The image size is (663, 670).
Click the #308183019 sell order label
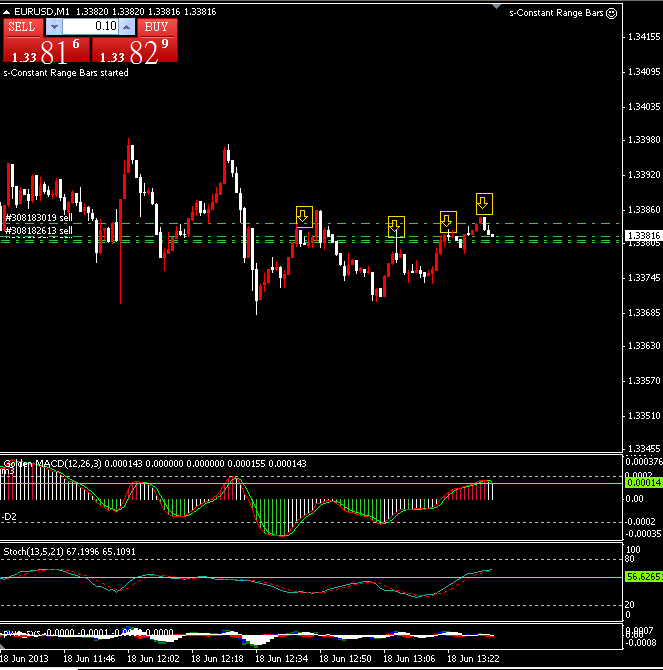39,217
